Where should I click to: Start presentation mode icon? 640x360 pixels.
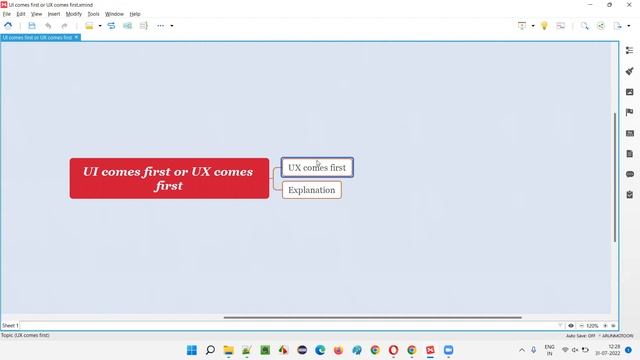tap(522, 26)
